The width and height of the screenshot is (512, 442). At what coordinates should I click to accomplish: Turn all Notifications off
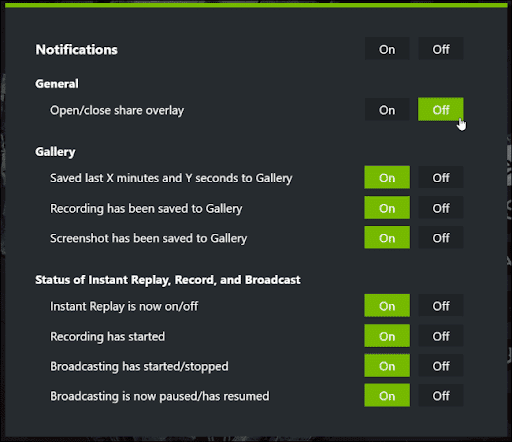pos(441,49)
